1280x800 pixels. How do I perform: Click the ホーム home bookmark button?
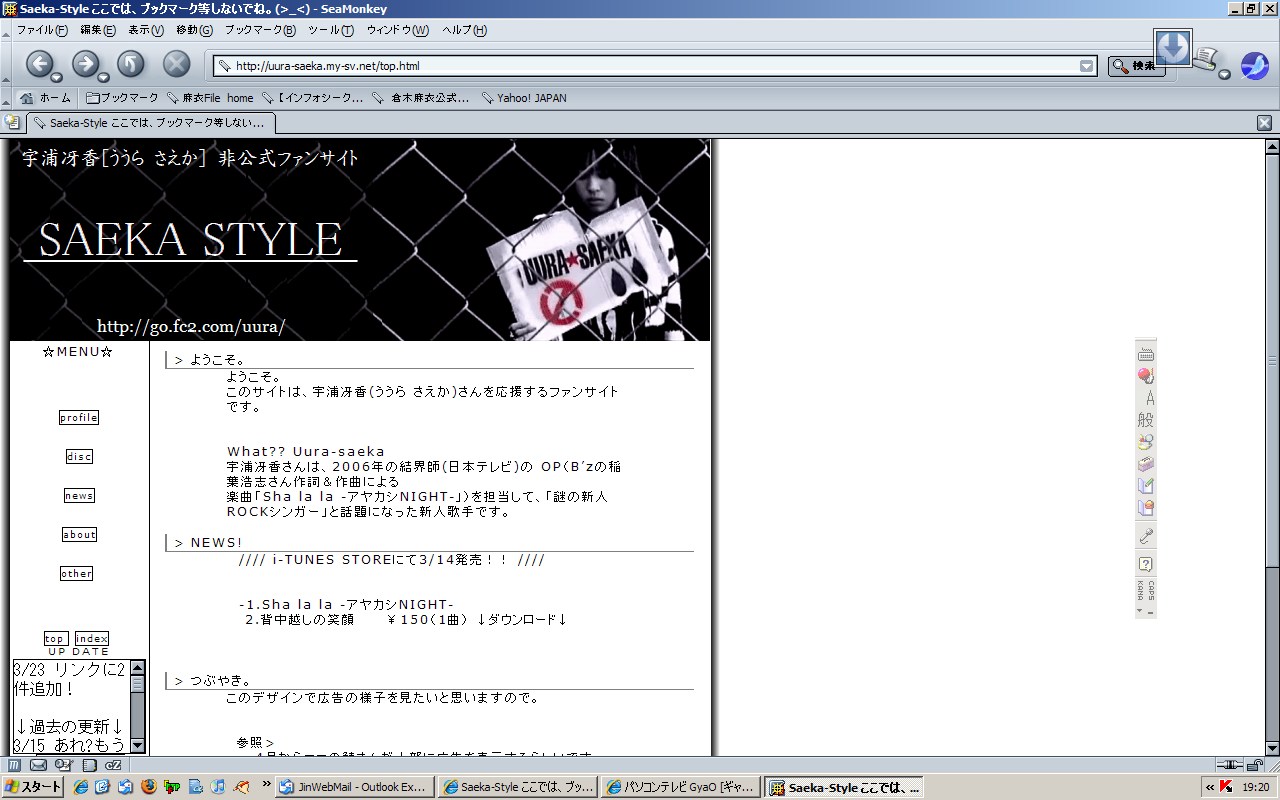45,98
